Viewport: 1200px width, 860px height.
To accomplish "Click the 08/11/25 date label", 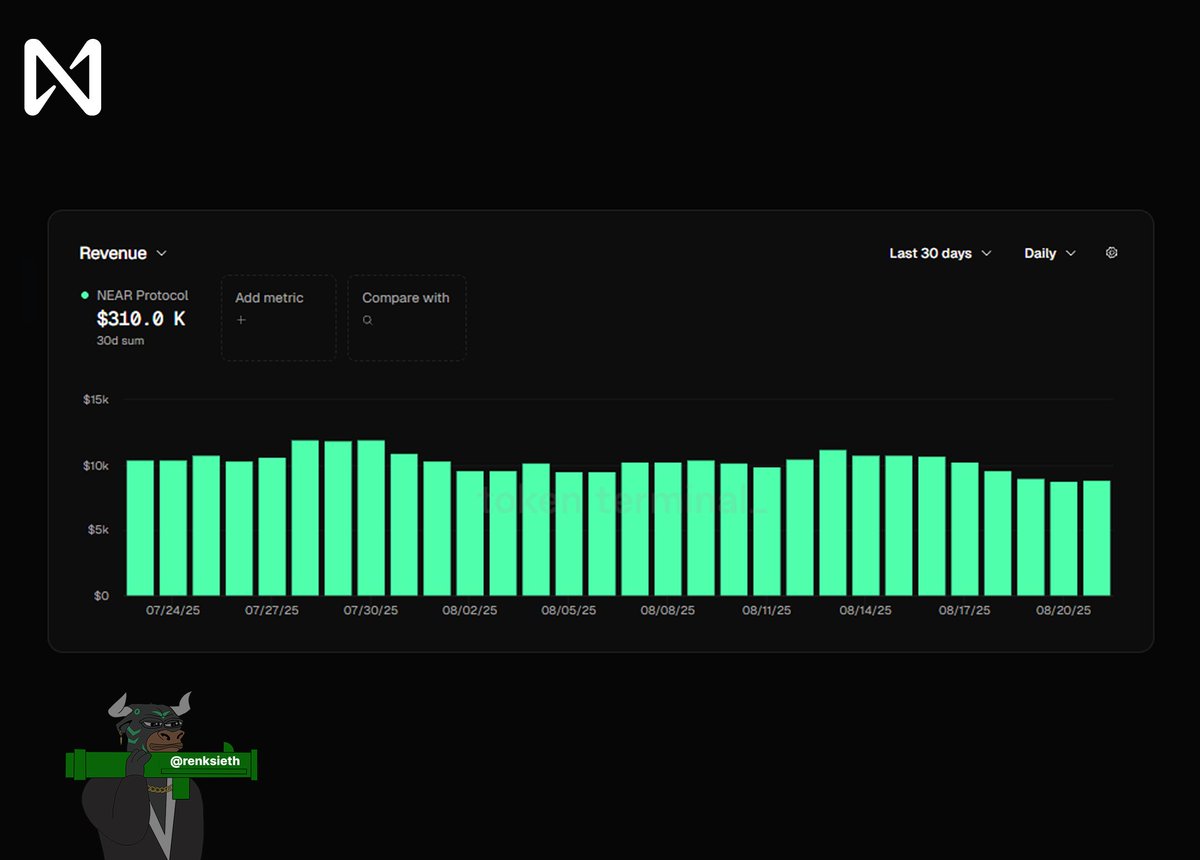I will coord(767,611).
